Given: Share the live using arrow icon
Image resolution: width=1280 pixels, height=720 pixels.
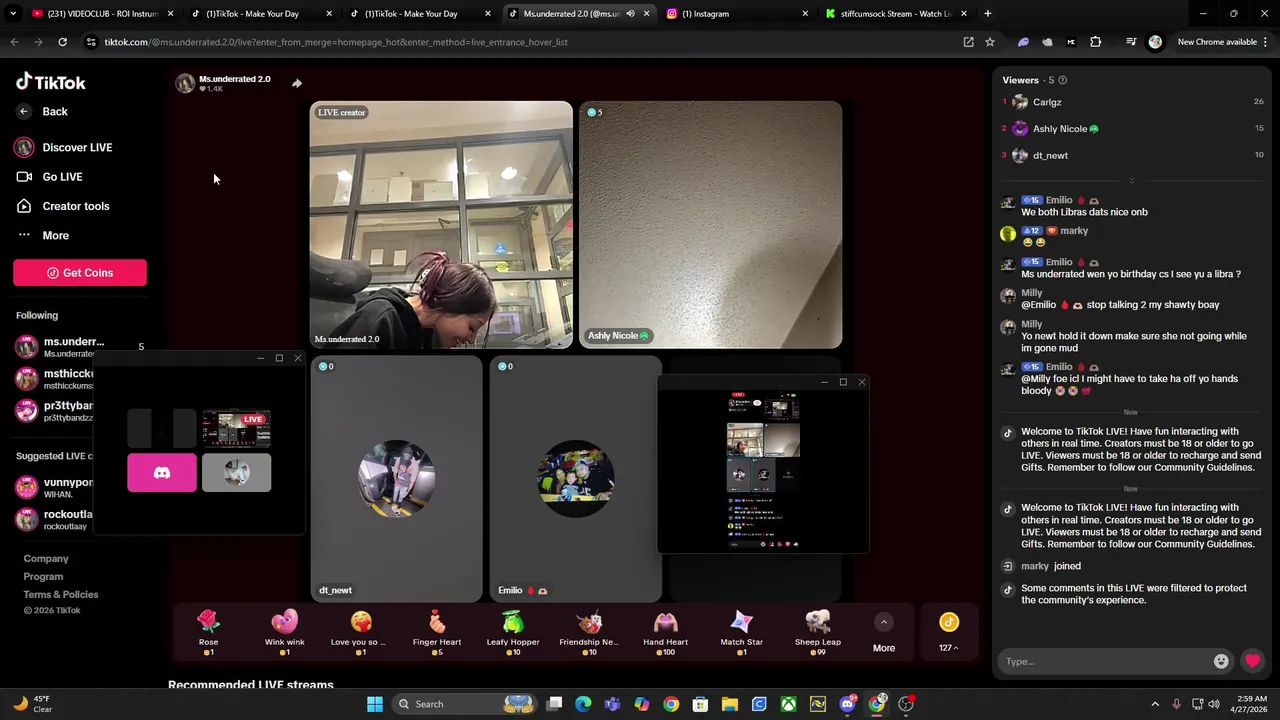Looking at the screenshot, I should [296, 83].
